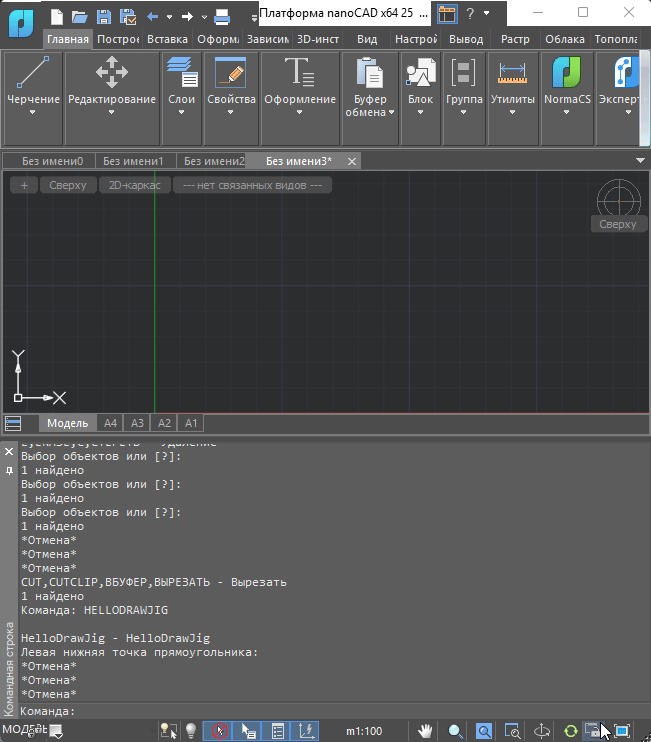Screen dimensions: 651x742
Task: Open the Сверху view dropdown in viewport
Action: click(x=68, y=185)
